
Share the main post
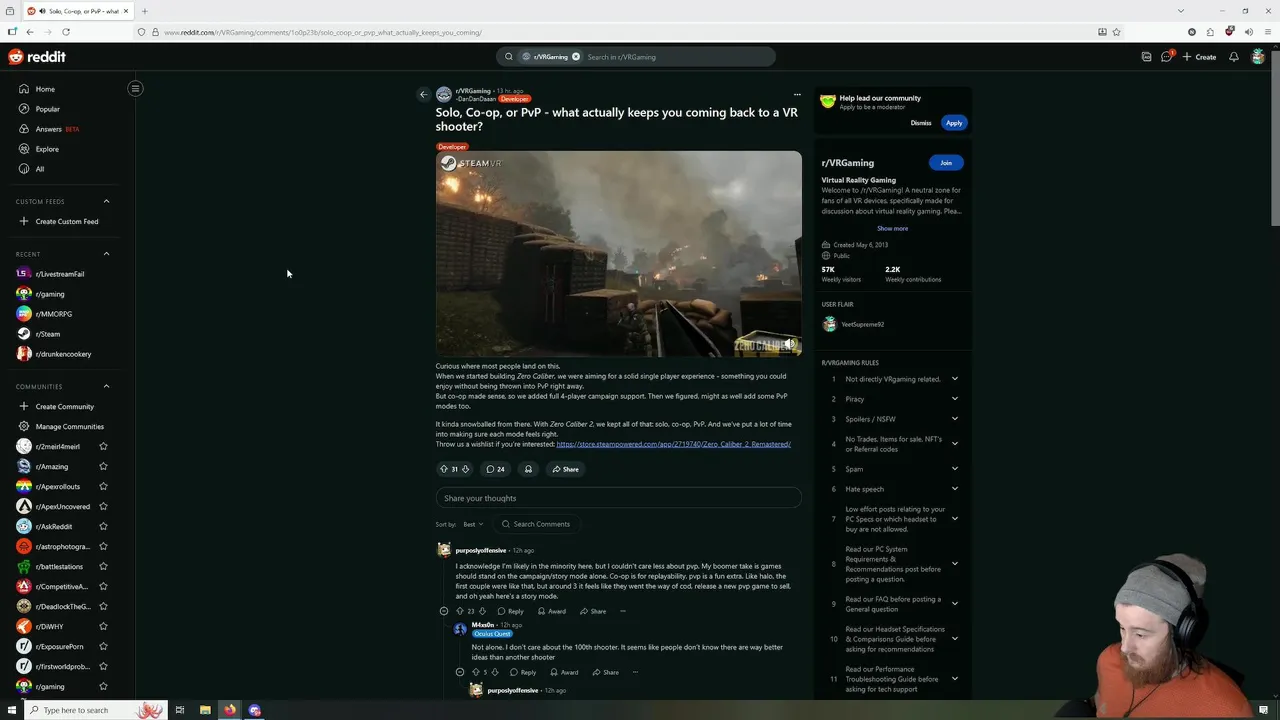[x=565, y=469]
